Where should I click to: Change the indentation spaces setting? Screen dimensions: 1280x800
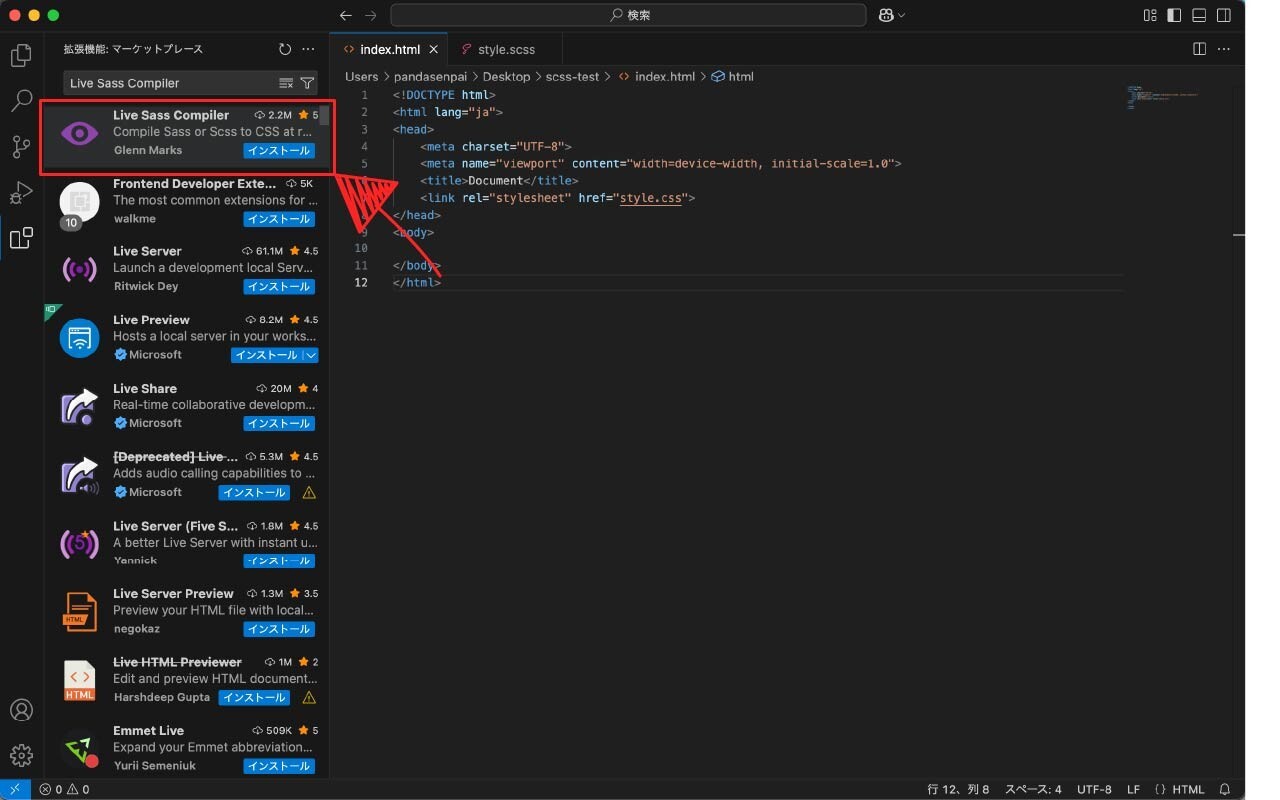[1033, 789]
